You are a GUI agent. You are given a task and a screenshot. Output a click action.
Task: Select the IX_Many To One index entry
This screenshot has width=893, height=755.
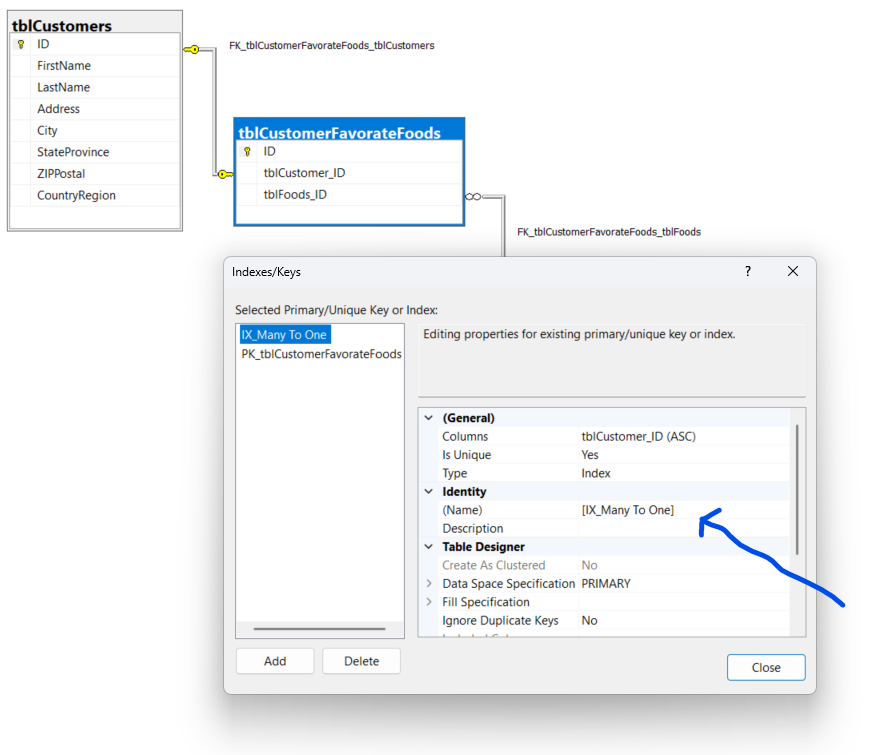click(284, 335)
